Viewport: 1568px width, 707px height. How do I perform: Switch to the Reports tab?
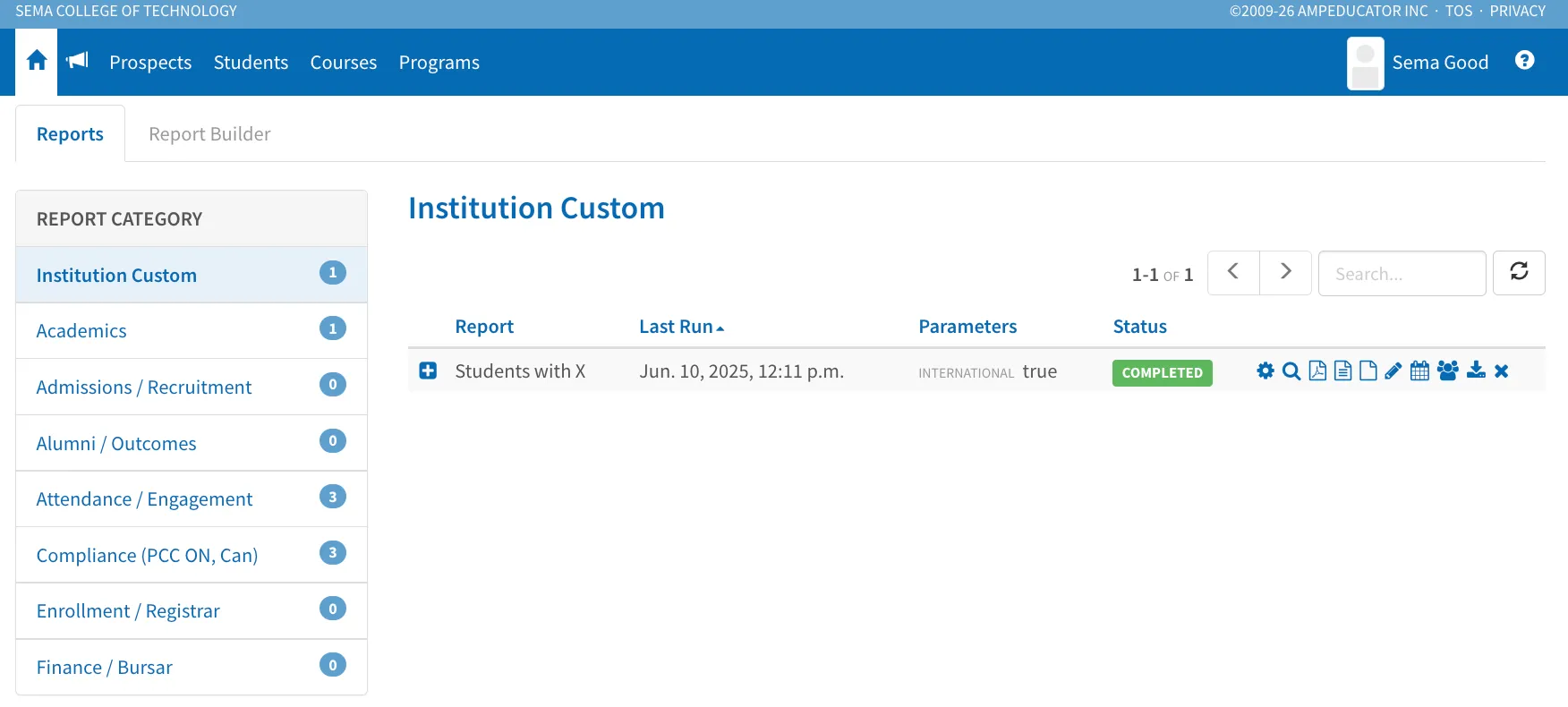click(x=70, y=133)
